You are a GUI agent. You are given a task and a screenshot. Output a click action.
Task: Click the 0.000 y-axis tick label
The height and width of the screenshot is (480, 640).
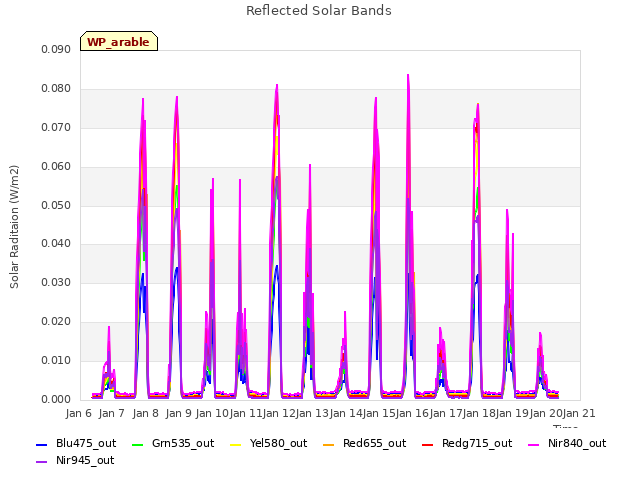56,400
